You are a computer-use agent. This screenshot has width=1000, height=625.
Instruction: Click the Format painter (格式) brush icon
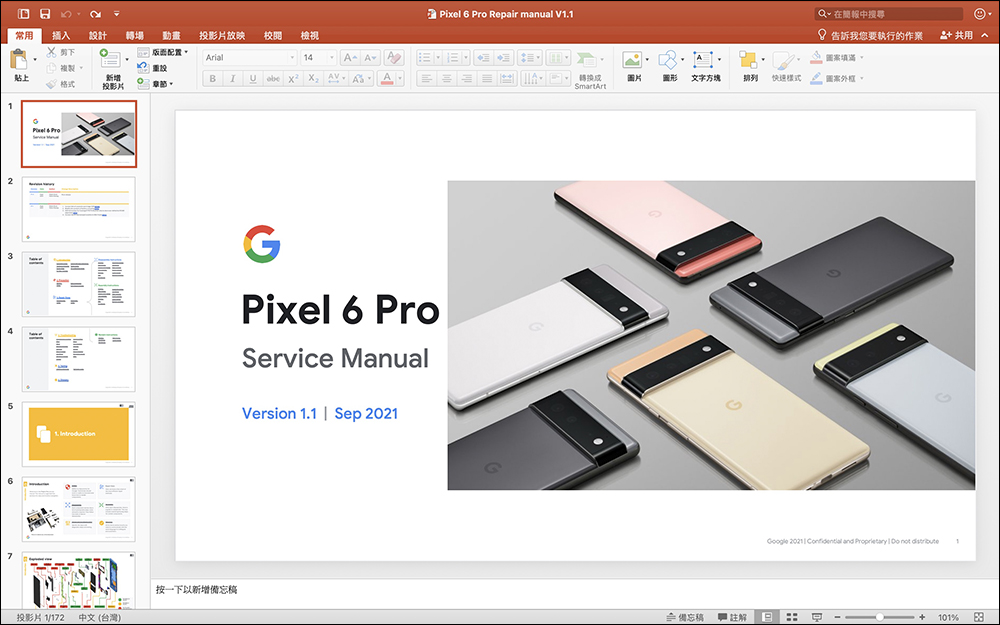[52, 84]
